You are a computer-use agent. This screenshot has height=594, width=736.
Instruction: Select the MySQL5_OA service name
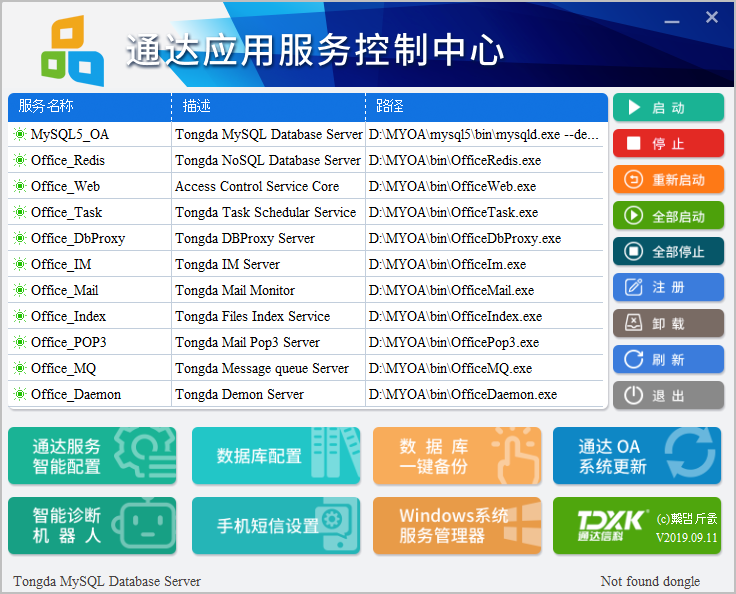click(x=70, y=135)
